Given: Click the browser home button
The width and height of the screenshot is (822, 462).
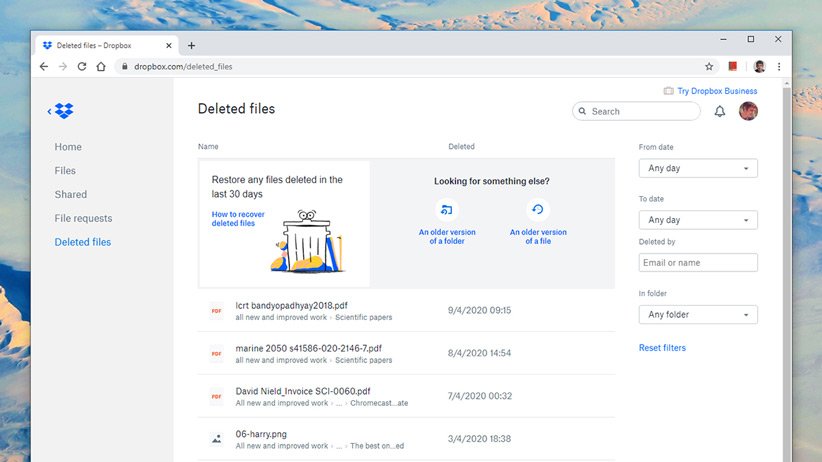Looking at the screenshot, I should 101,66.
